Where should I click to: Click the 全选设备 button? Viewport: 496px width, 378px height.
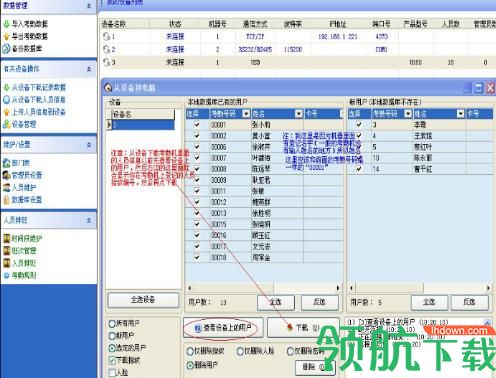point(143,300)
